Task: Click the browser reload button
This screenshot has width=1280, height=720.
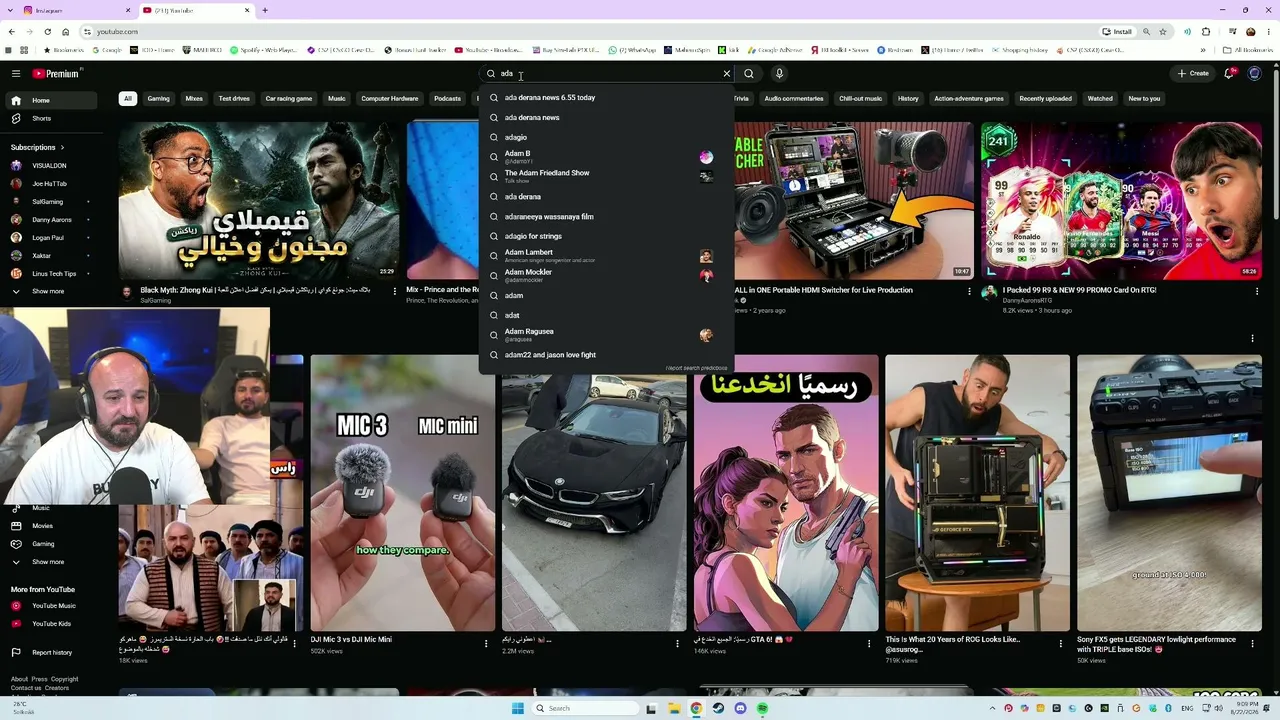Action: click(47, 32)
